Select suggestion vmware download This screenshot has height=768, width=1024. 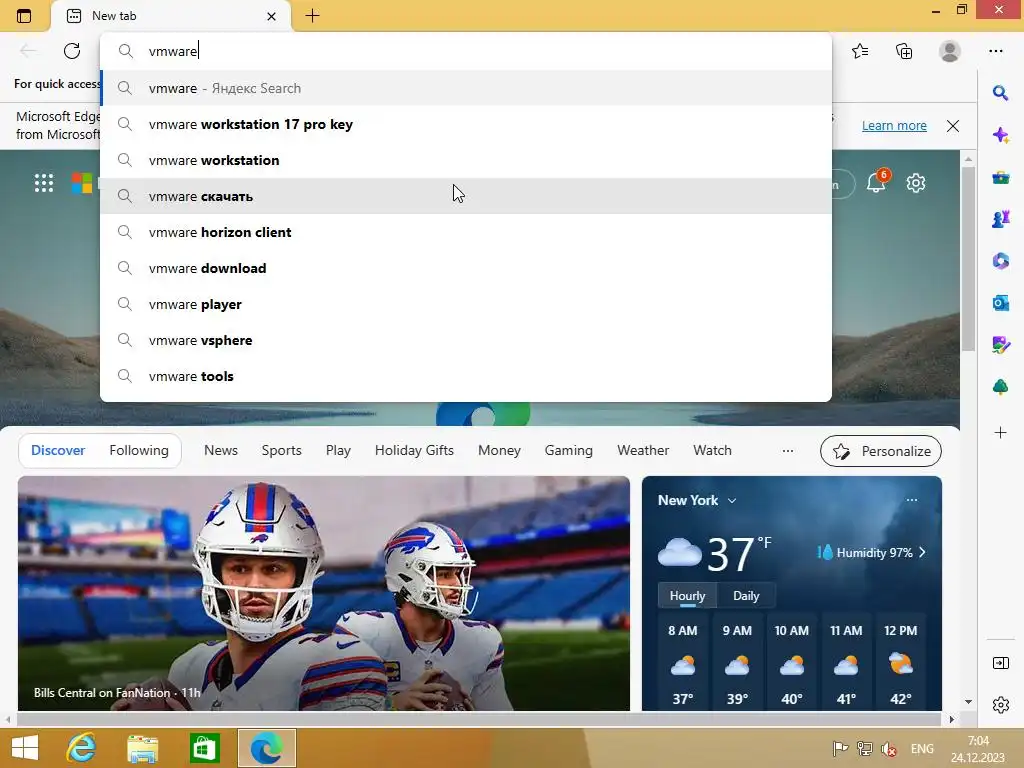pyautogui.click(x=466, y=268)
